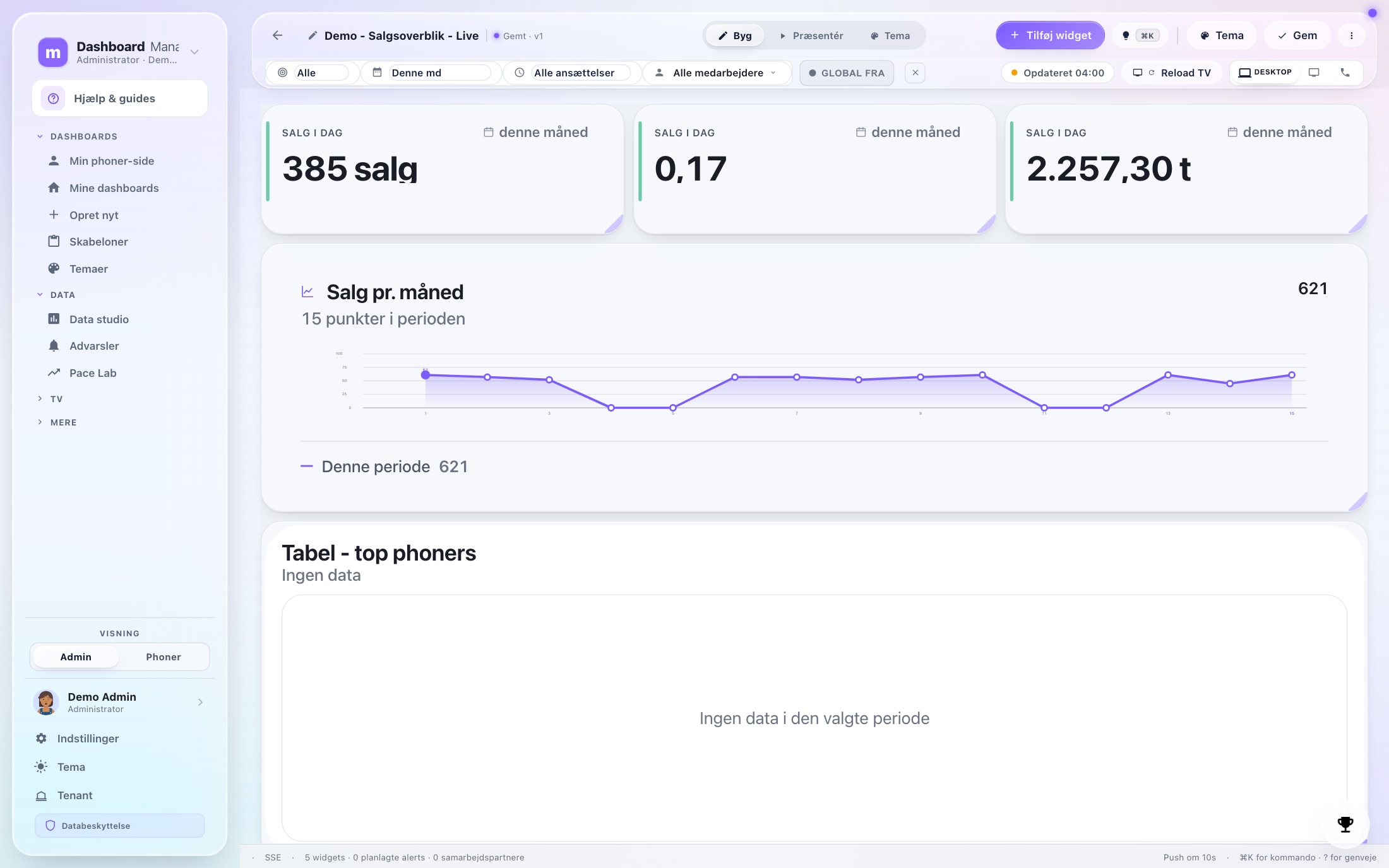Switch to Tema mode tab
Viewport: 1389px width, 868px height.
(x=890, y=35)
